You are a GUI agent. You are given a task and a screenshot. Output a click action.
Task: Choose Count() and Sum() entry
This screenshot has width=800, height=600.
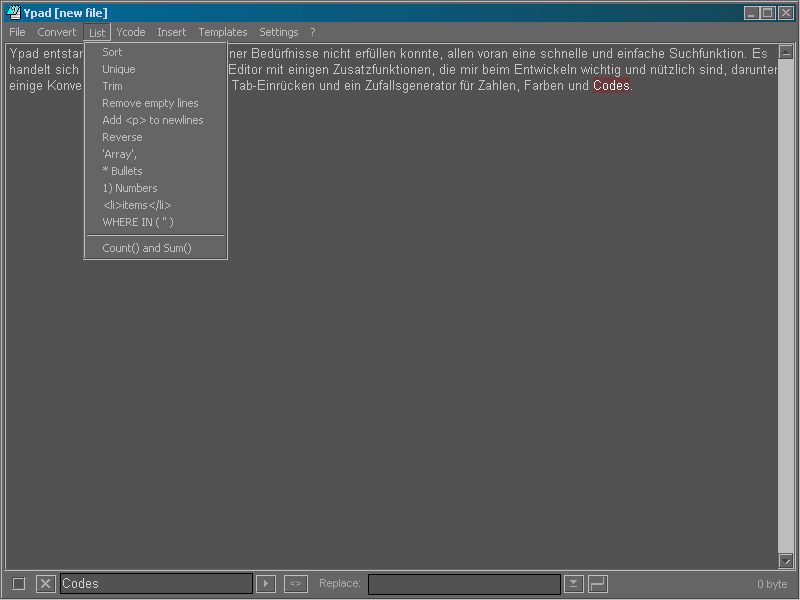click(146, 248)
